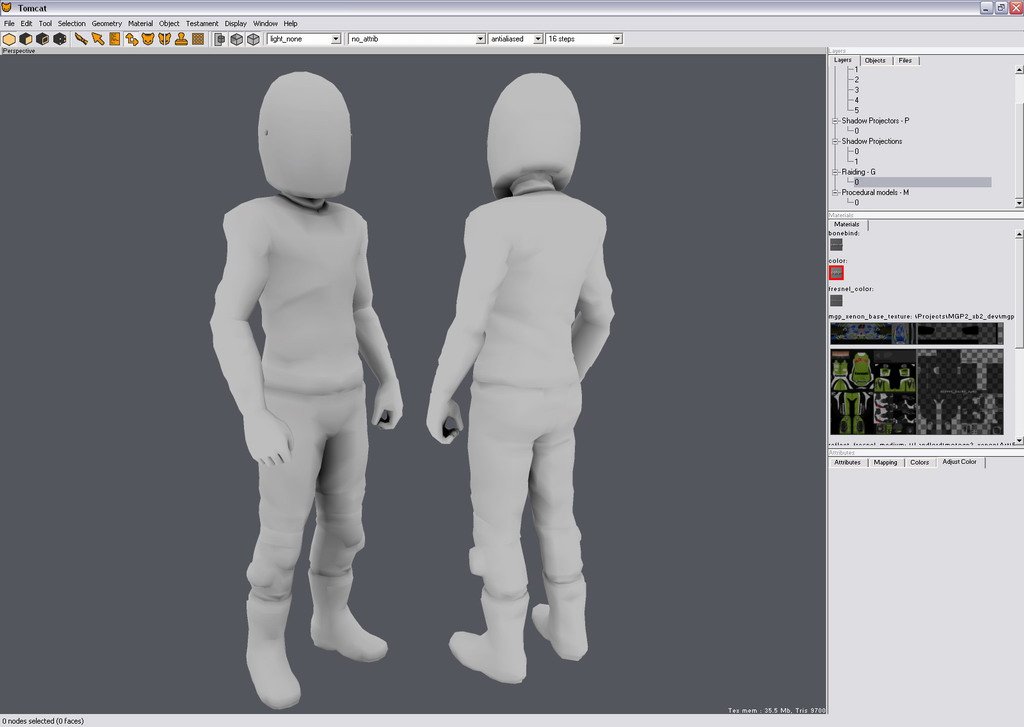This screenshot has height=727, width=1024.
Task: Switch to the Attributes tab
Action: (847, 462)
